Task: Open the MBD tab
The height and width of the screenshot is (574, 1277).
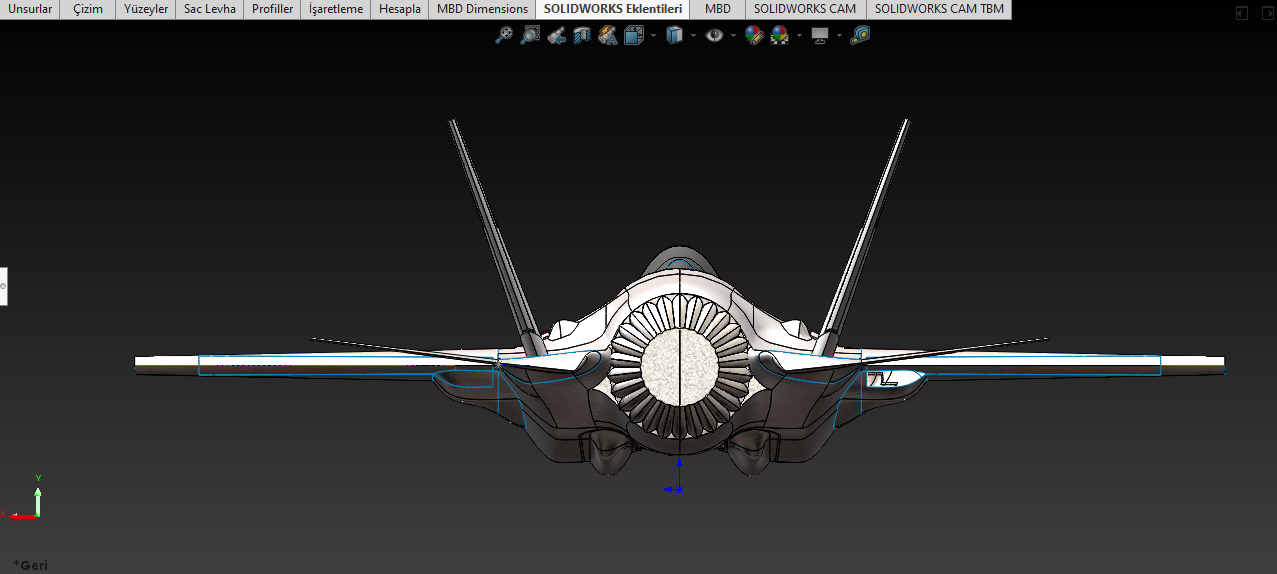Action: pyautogui.click(x=717, y=9)
